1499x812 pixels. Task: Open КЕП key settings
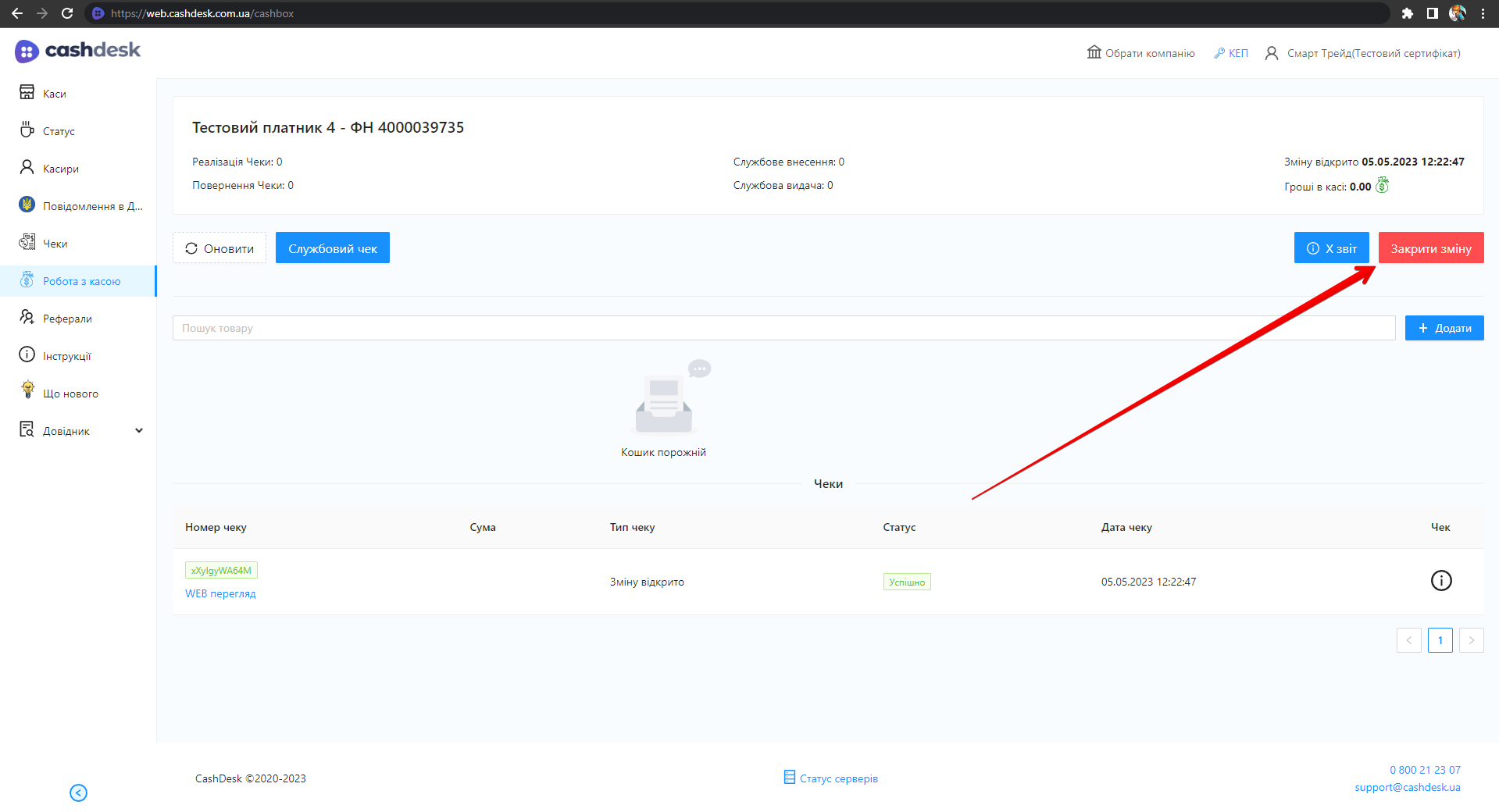coord(1231,53)
